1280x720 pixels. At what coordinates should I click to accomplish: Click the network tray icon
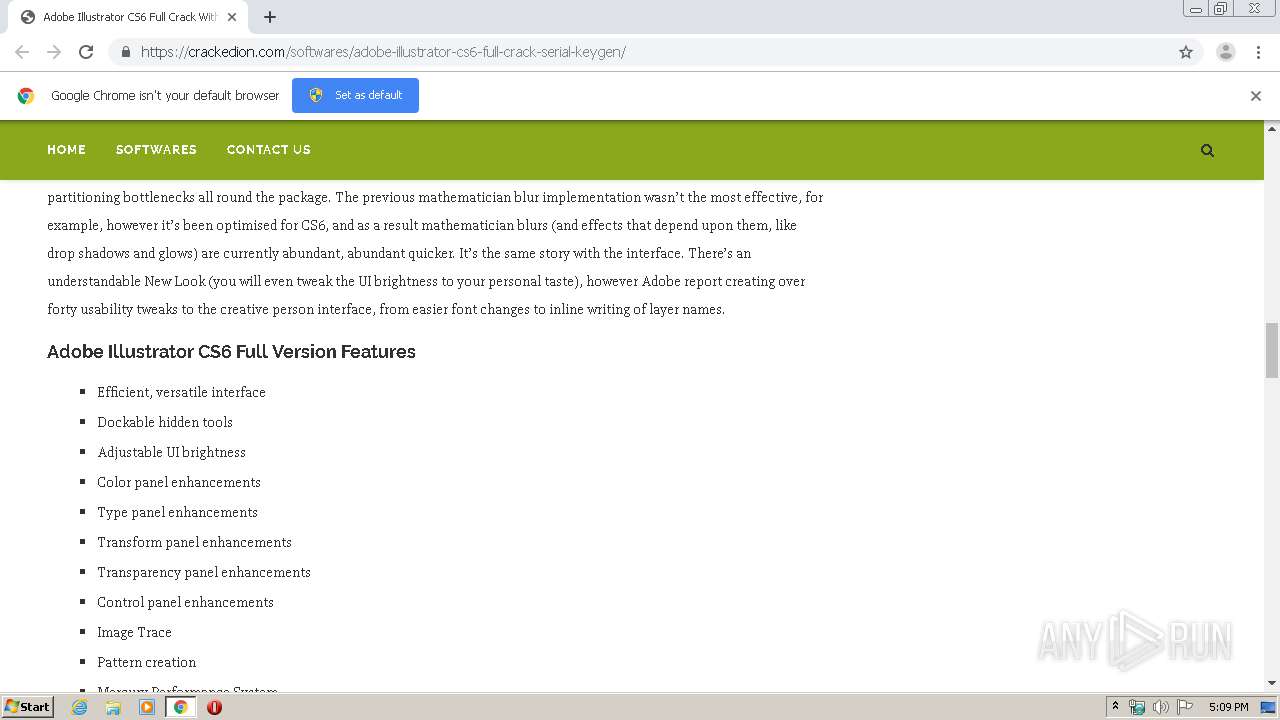(x=1137, y=707)
